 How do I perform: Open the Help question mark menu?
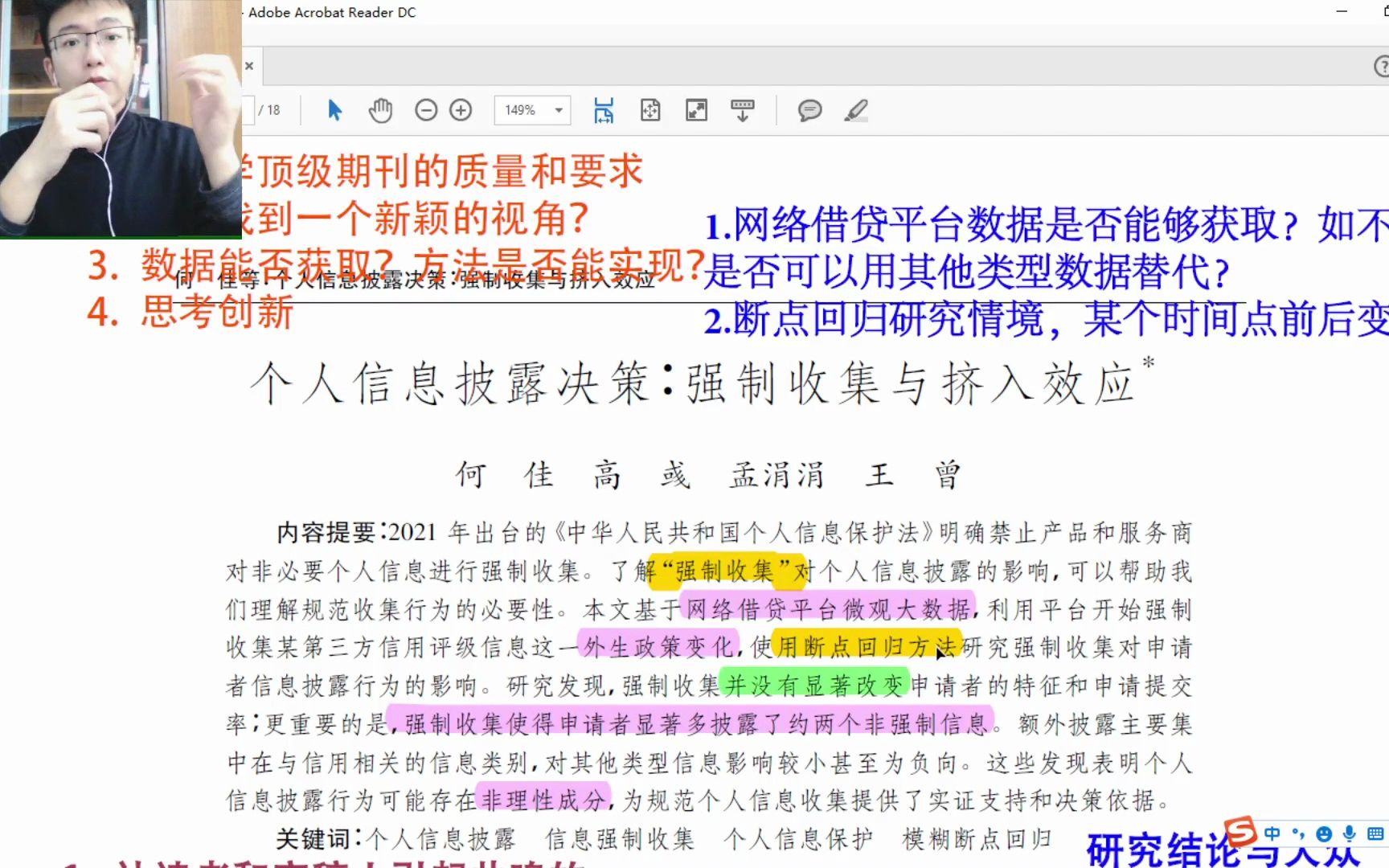1383,63
